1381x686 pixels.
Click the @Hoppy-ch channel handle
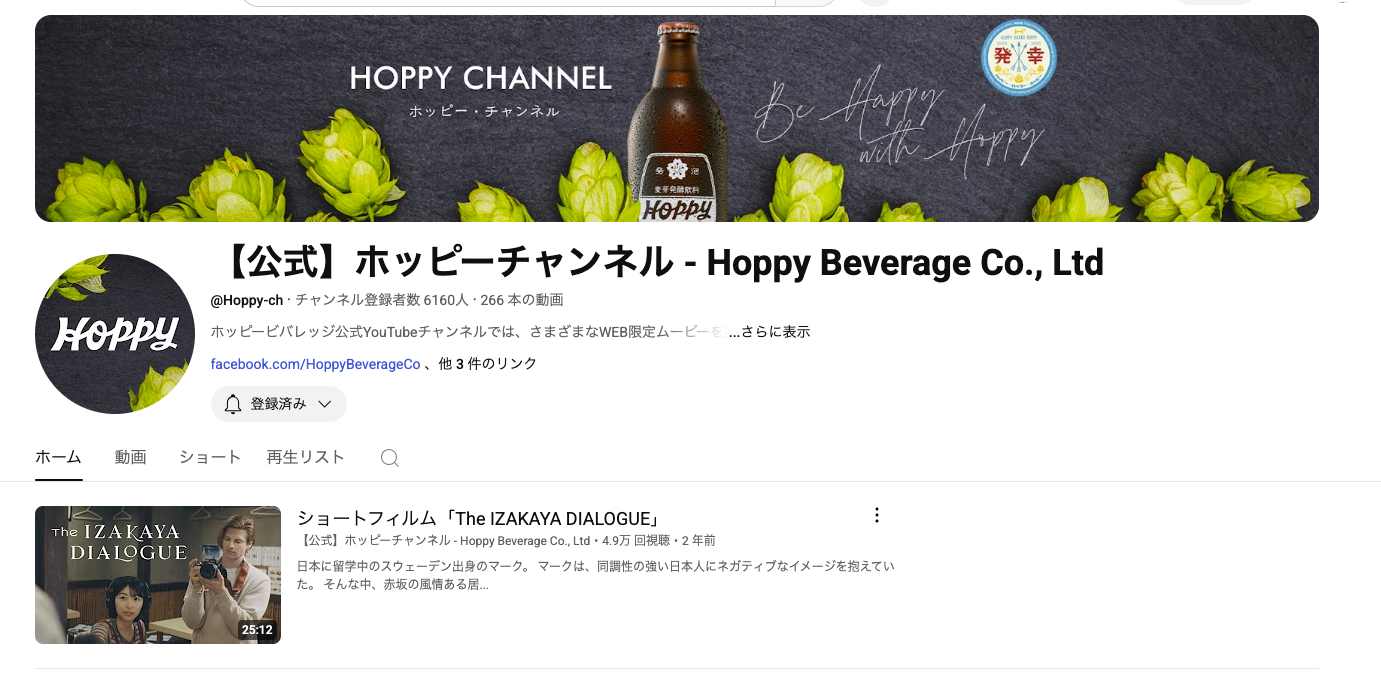pyautogui.click(x=246, y=300)
